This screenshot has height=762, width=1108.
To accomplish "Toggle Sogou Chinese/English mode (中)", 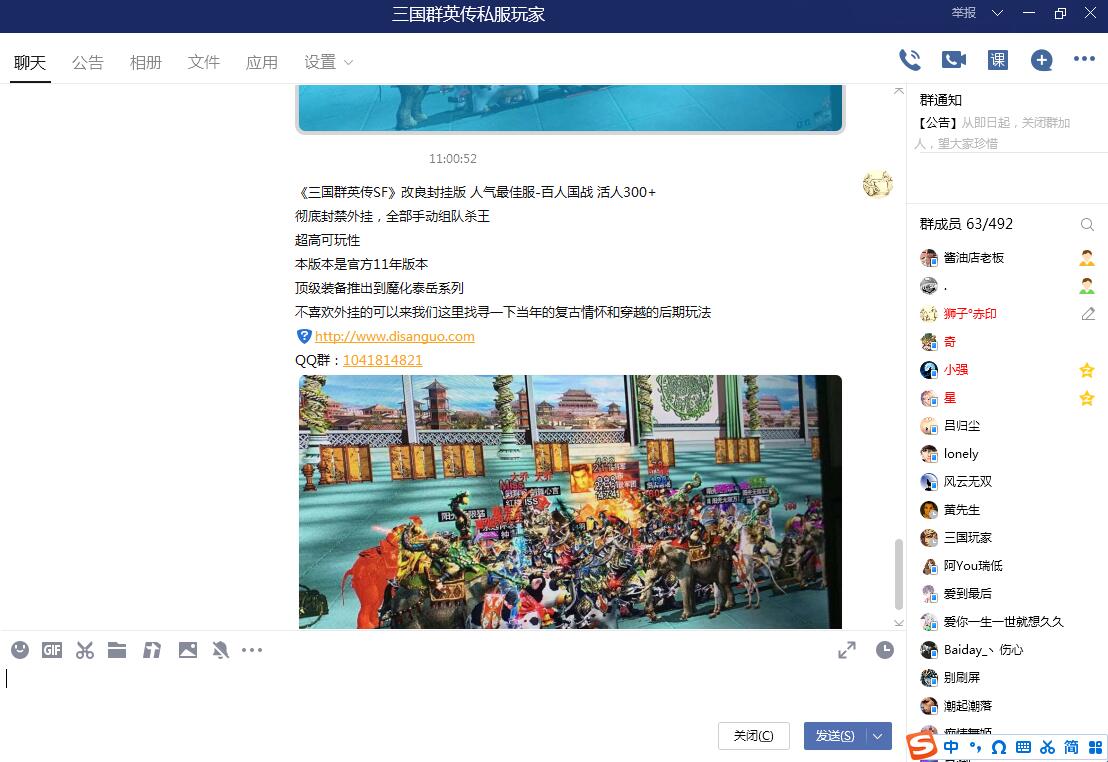I will (x=951, y=747).
